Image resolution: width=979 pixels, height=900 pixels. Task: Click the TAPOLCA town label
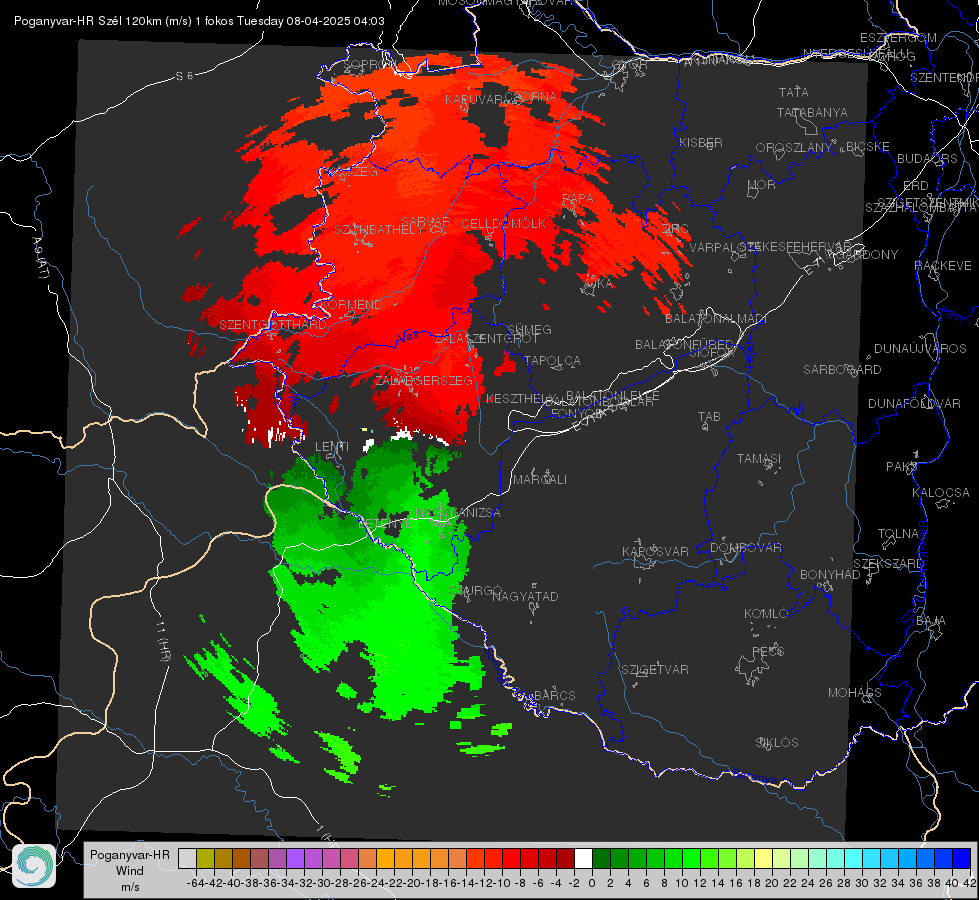click(553, 360)
